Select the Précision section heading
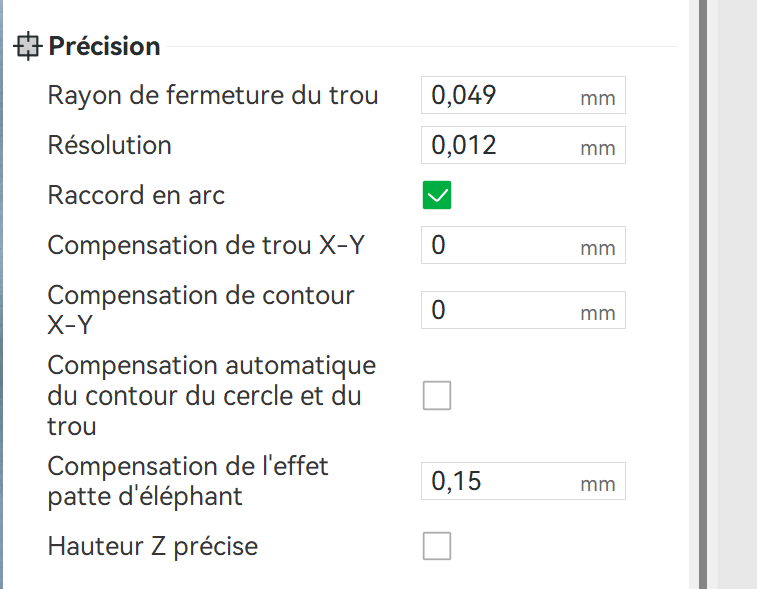The width and height of the screenshot is (757, 589). point(104,46)
